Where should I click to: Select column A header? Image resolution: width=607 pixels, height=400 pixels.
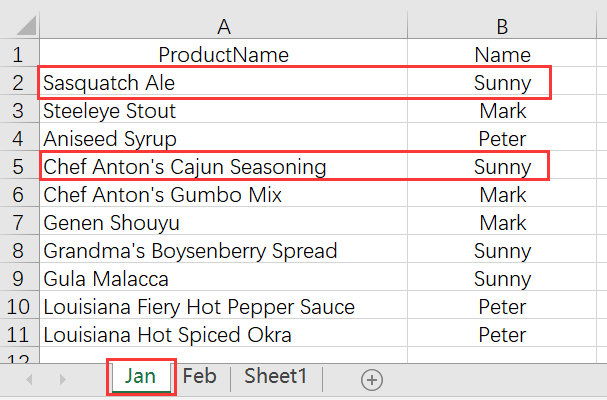[223, 27]
